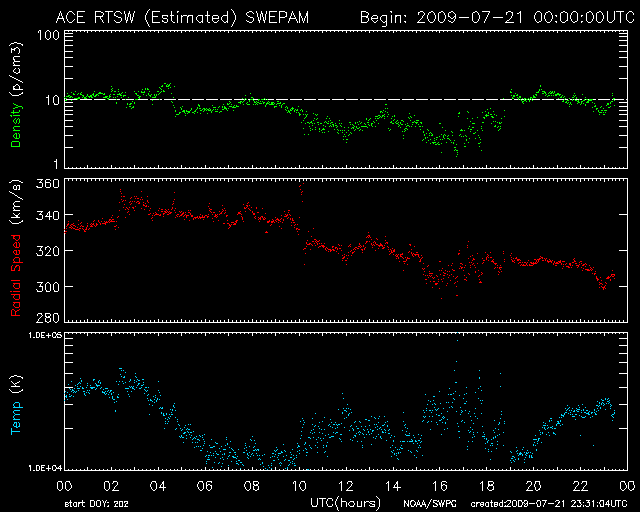Click the 'Begin: 2009-07-21 00:00:00UTC' text
This screenshot has height=512, width=640.
coord(497,18)
